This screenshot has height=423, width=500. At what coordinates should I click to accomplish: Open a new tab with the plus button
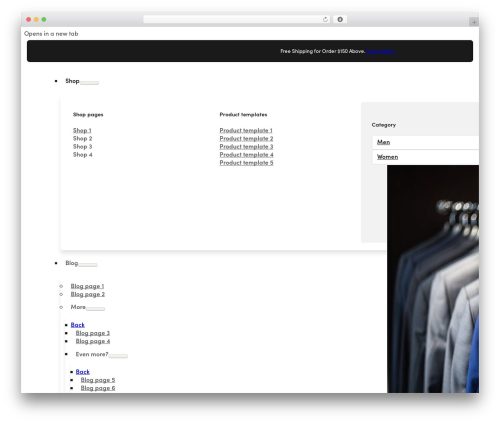pos(474,22)
